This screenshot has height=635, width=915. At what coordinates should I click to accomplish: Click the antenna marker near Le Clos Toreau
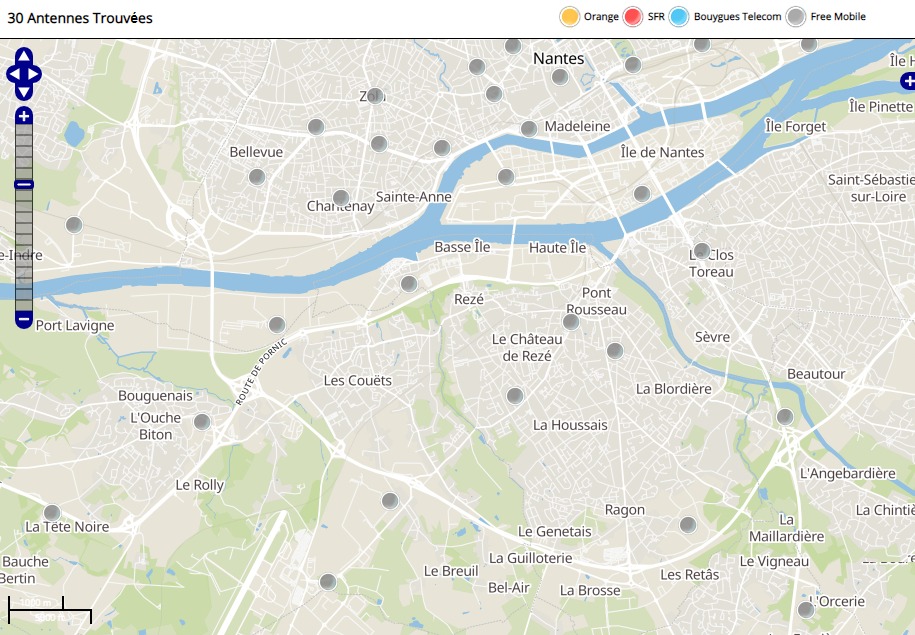point(702,250)
